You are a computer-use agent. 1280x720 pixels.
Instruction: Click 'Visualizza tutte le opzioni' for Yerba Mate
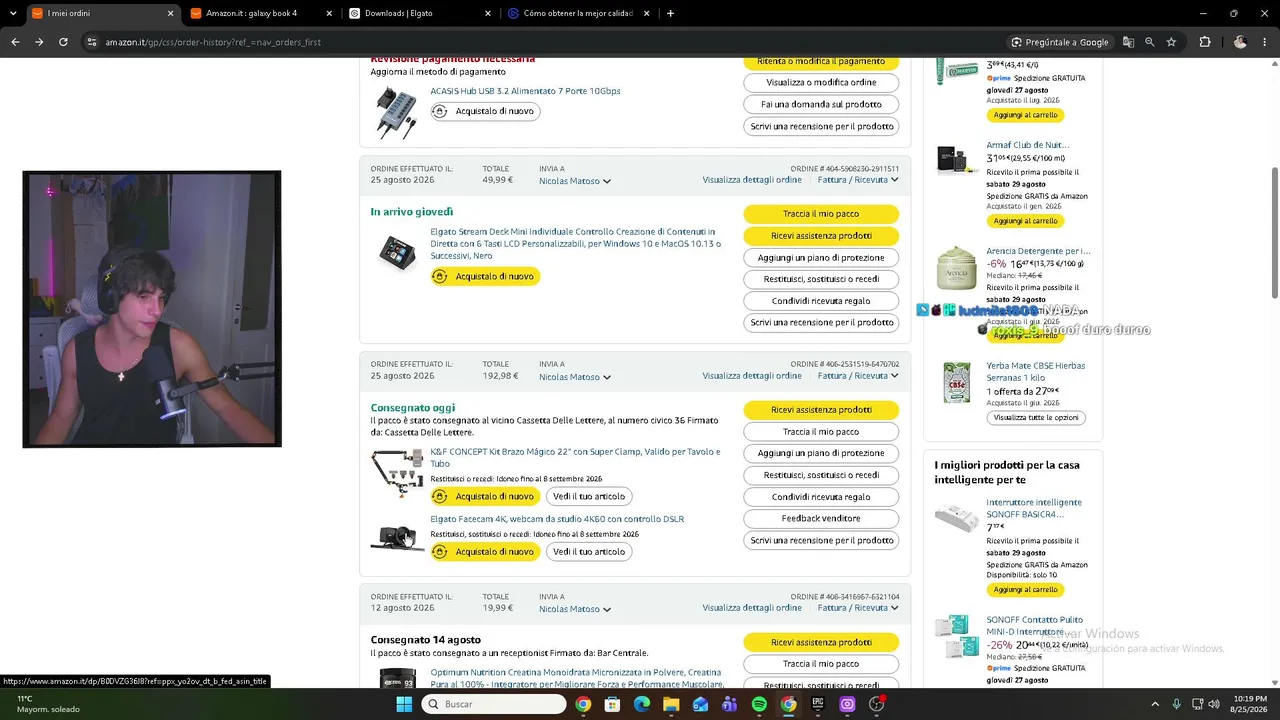point(1036,418)
